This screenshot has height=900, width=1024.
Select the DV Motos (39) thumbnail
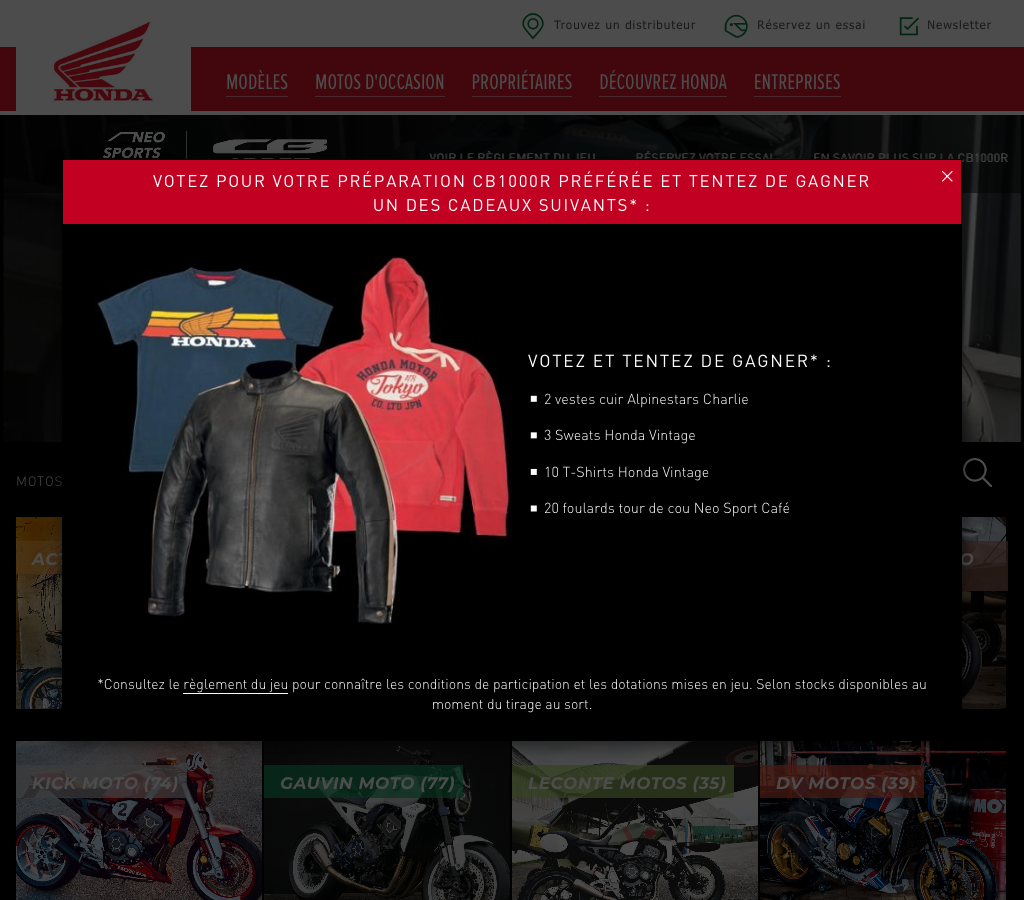tap(883, 820)
